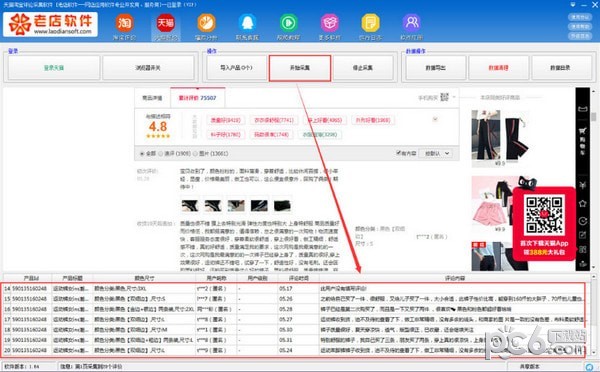
Task: Click the software version 1.84 status text
Action: point(21,367)
